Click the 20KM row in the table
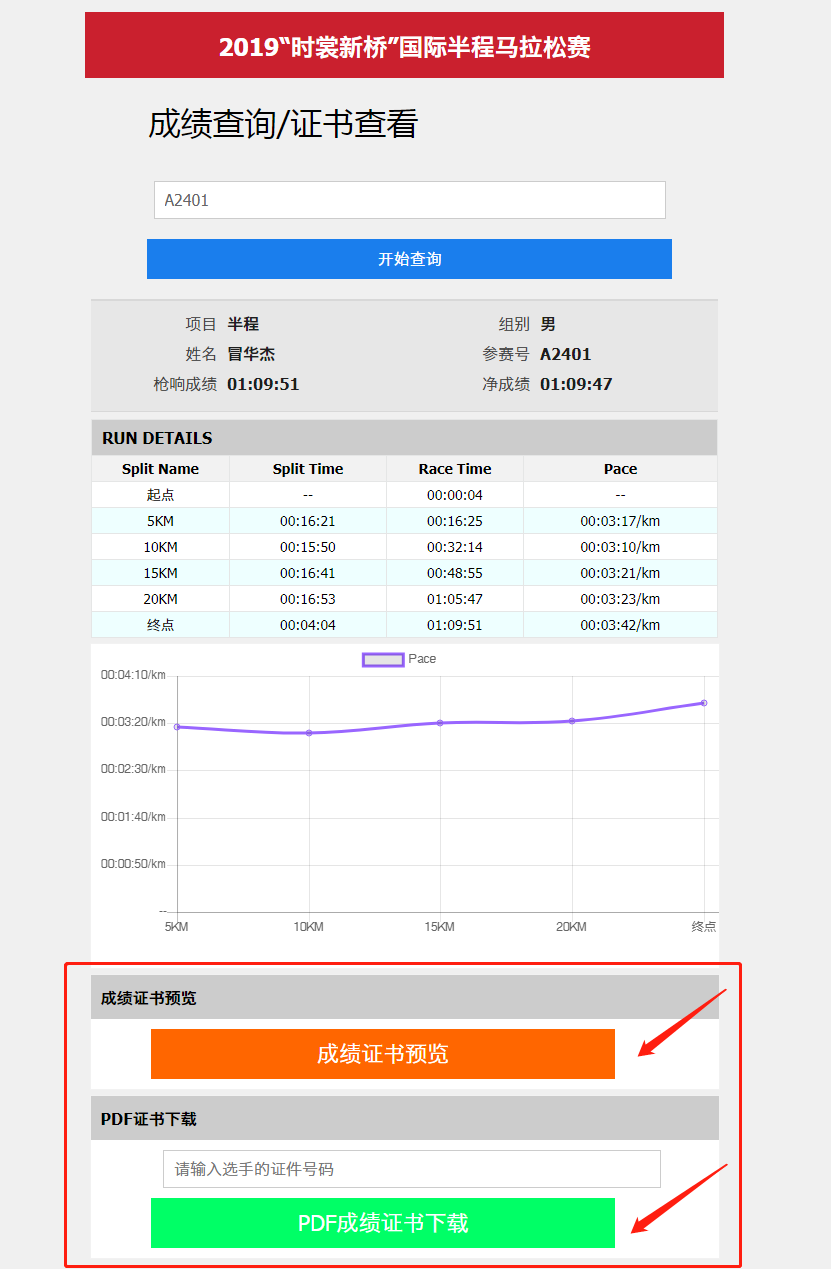Image resolution: width=831 pixels, height=1269 pixels. (404, 599)
